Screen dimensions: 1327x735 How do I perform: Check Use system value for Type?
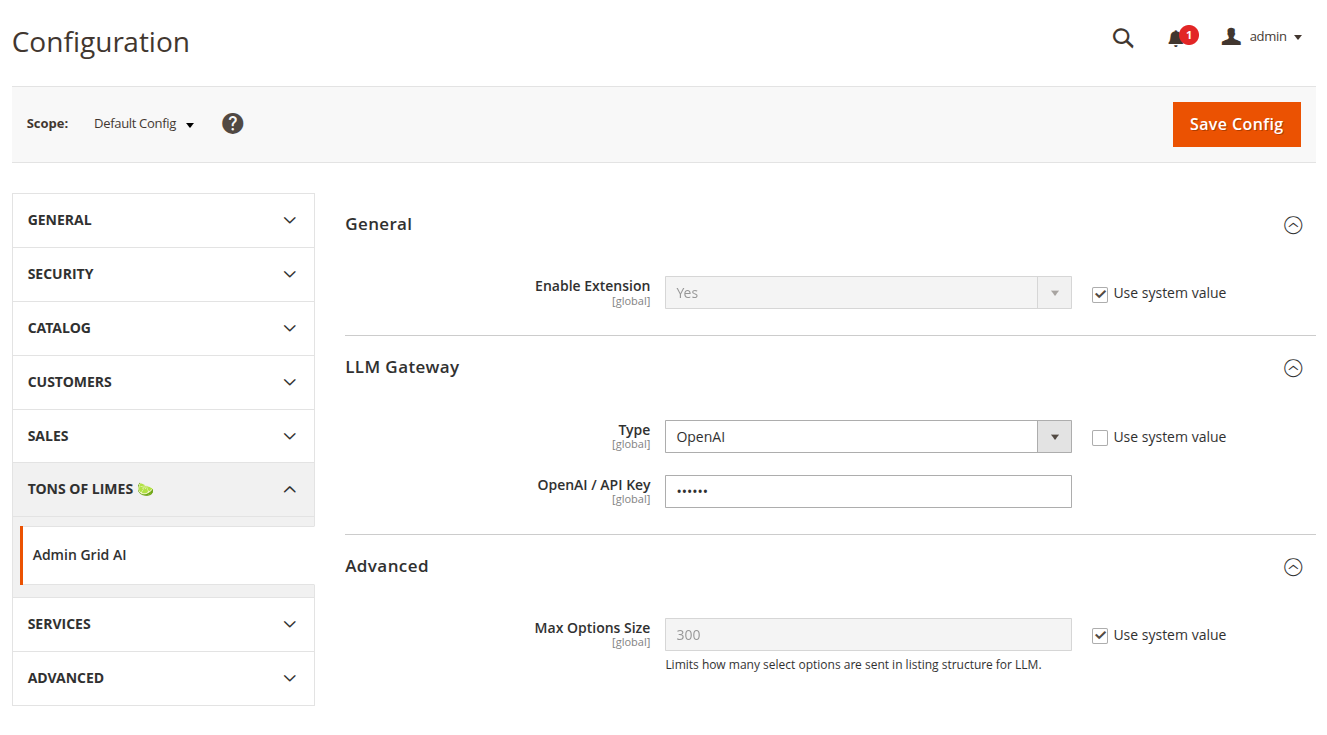pos(1100,438)
